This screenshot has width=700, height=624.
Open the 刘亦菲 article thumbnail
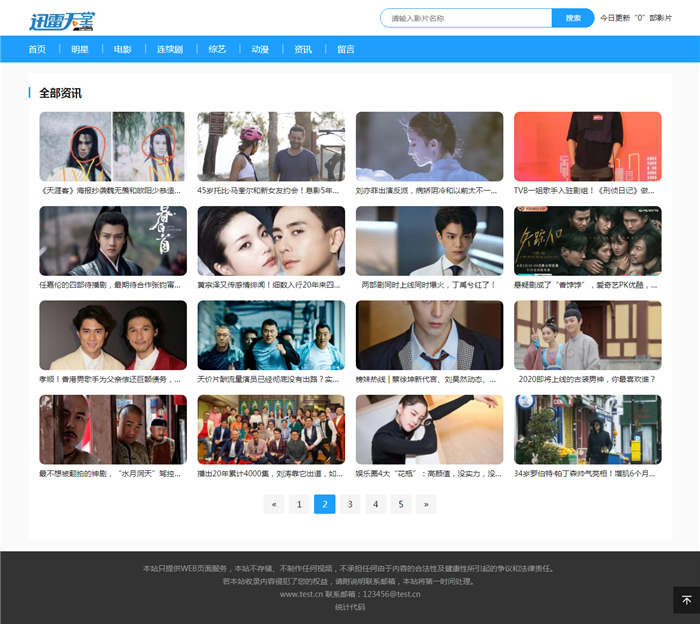[x=429, y=146]
